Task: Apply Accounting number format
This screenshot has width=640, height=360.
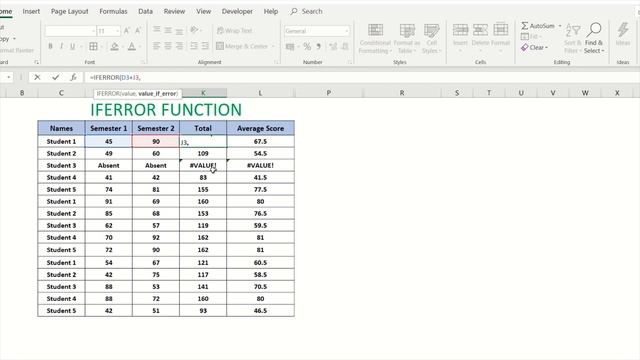Action: tap(290, 47)
